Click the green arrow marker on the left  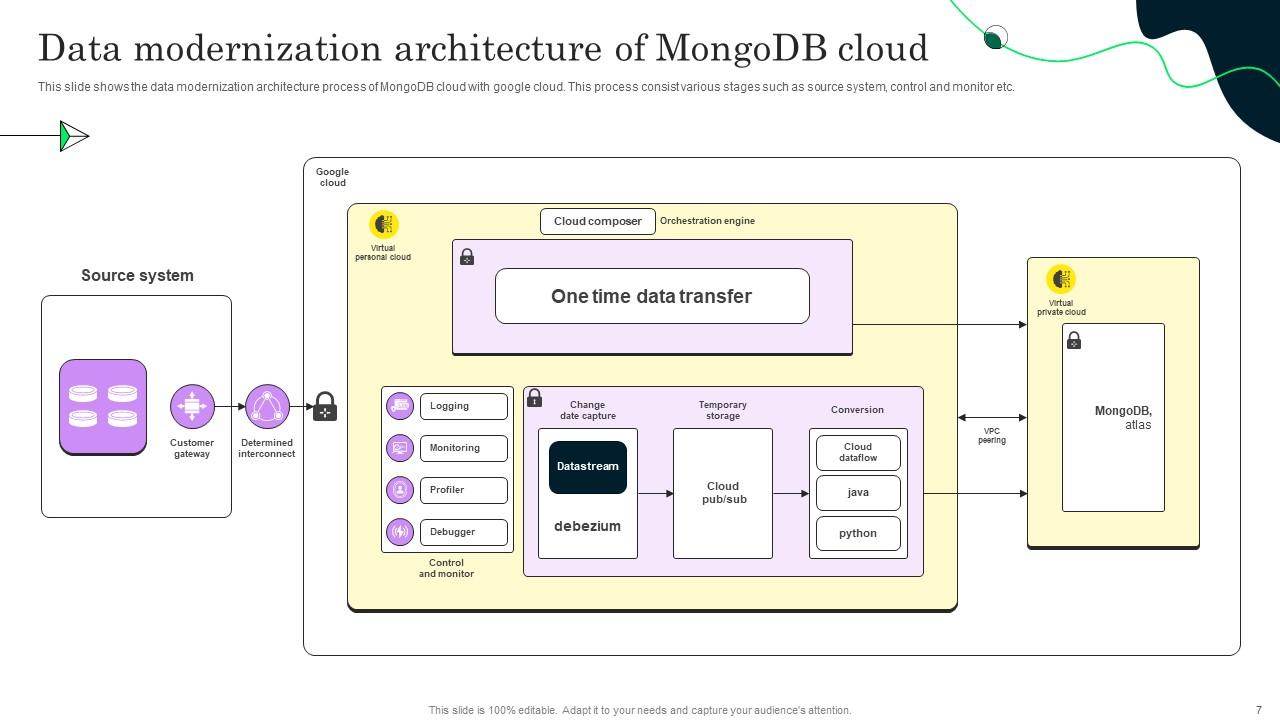[73, 135]
